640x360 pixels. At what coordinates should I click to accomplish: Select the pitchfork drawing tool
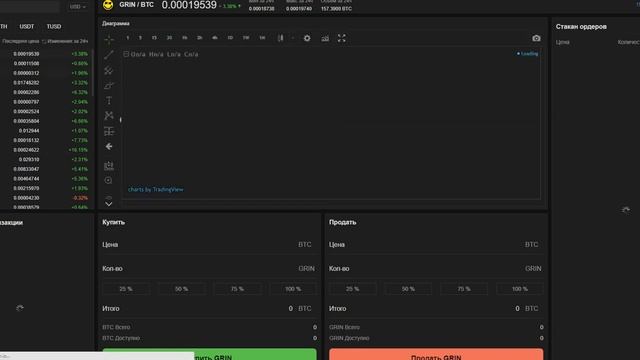[x=109, y=70]
